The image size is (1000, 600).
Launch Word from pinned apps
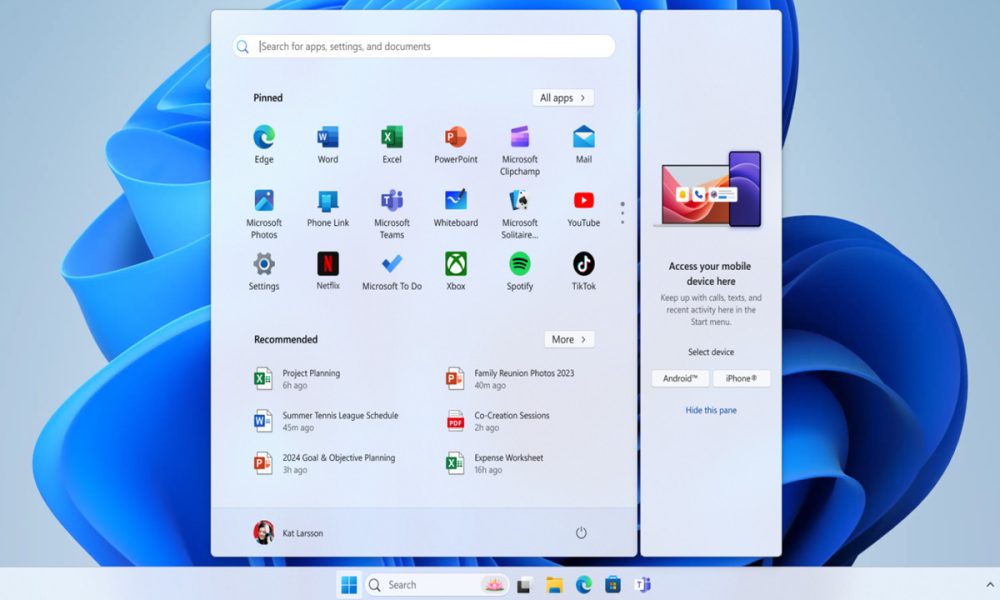(x=328, y=145)
